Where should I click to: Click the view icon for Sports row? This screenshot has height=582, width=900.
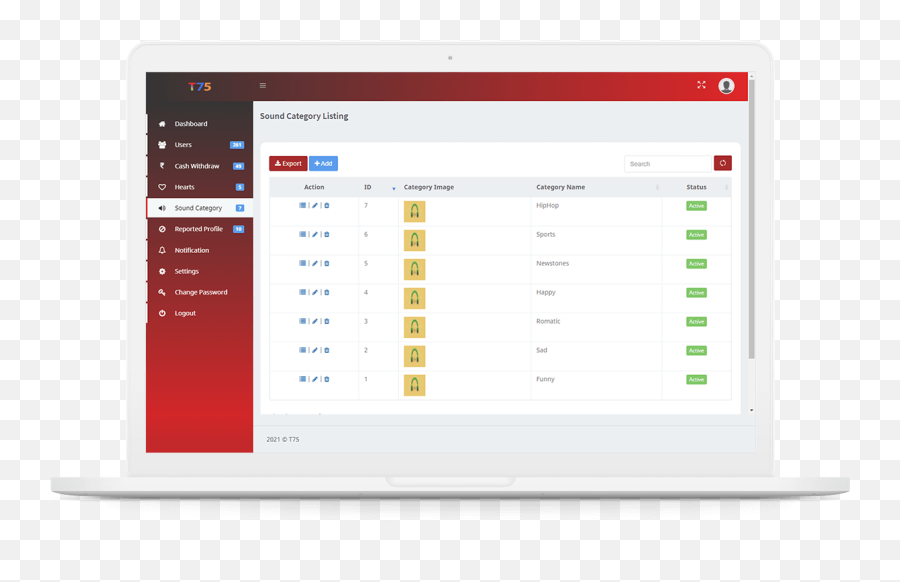(x=302, y=234)
